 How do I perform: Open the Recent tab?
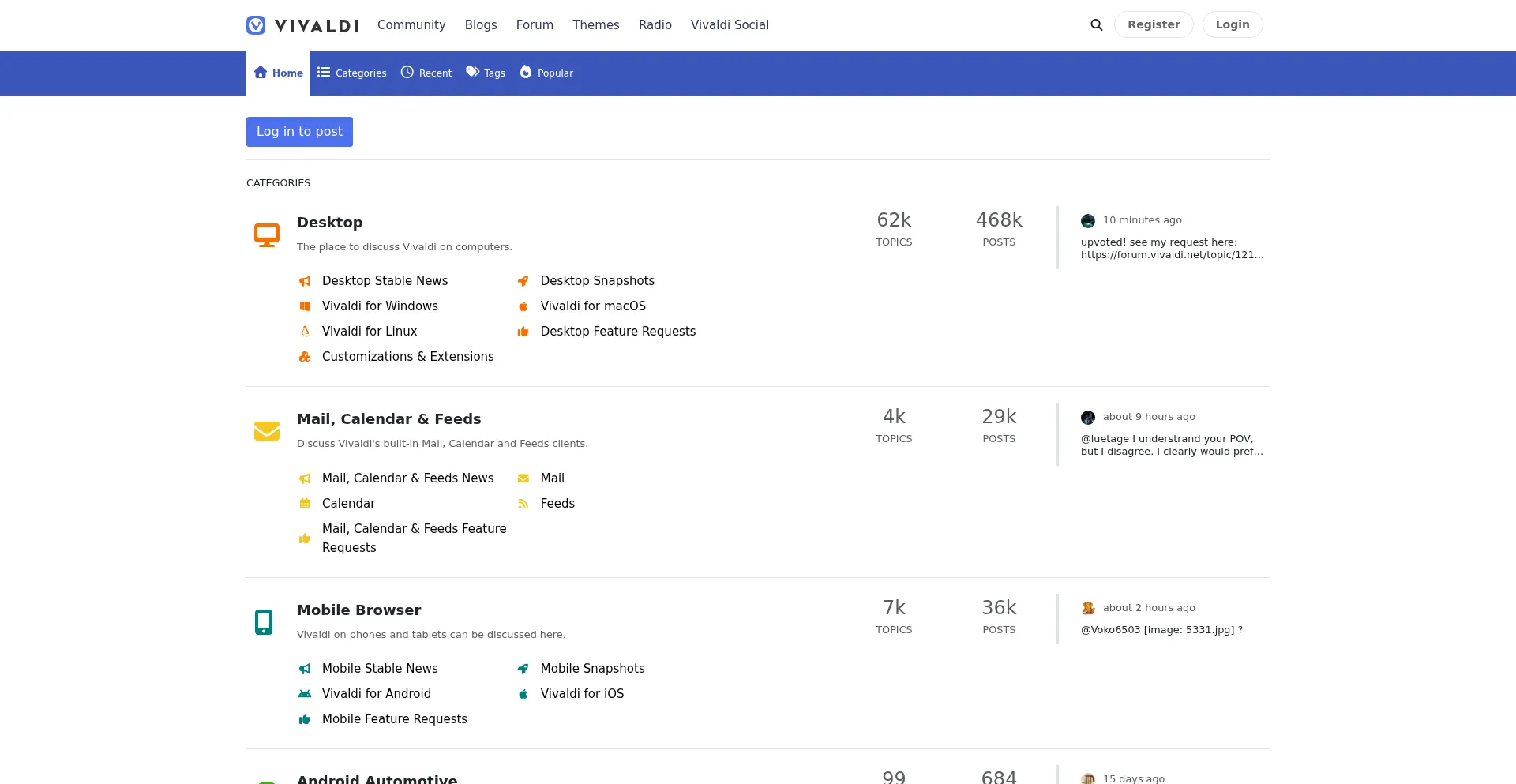[x=426, y=73]
